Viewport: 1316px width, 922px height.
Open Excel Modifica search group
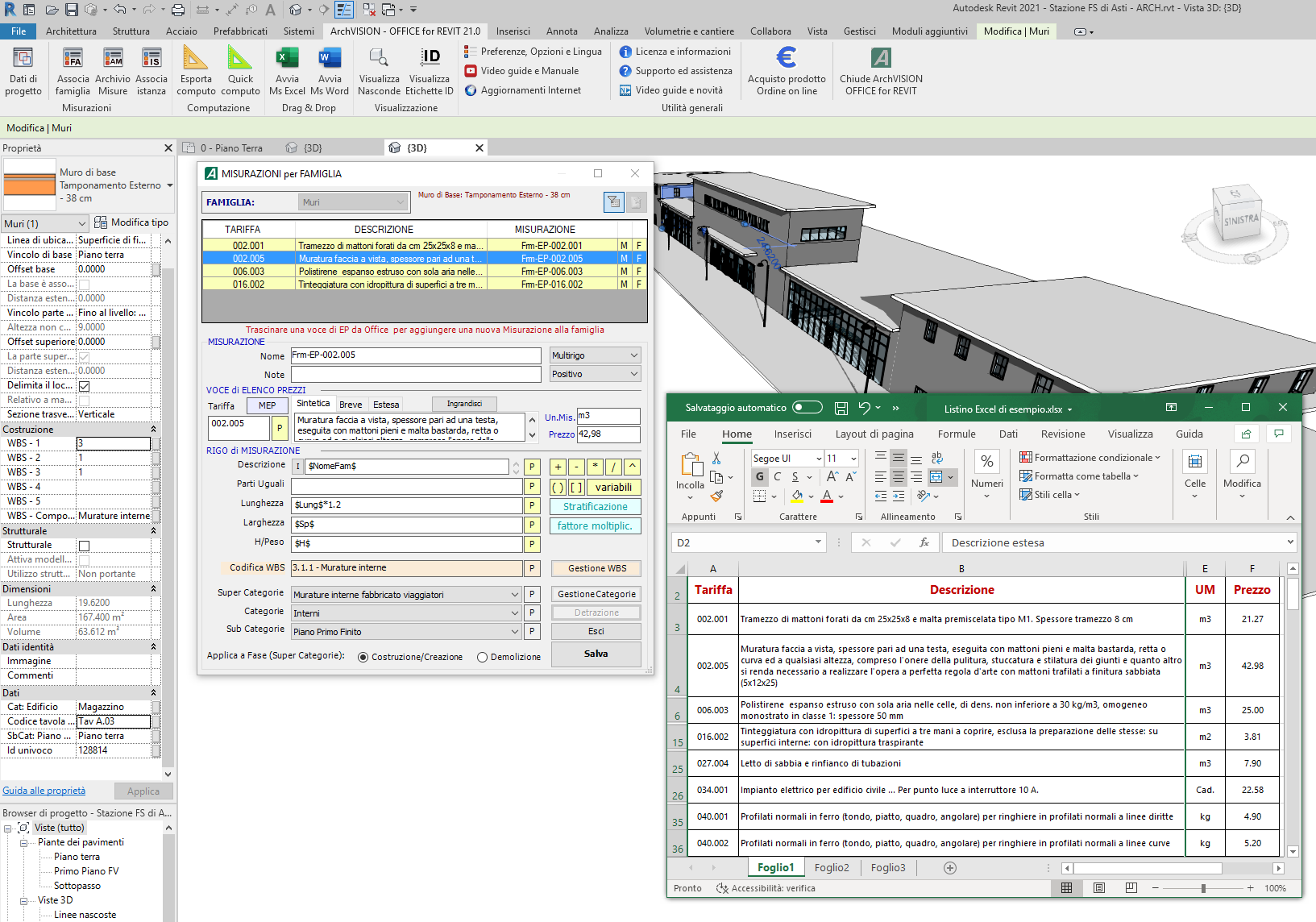(1242, 474)
